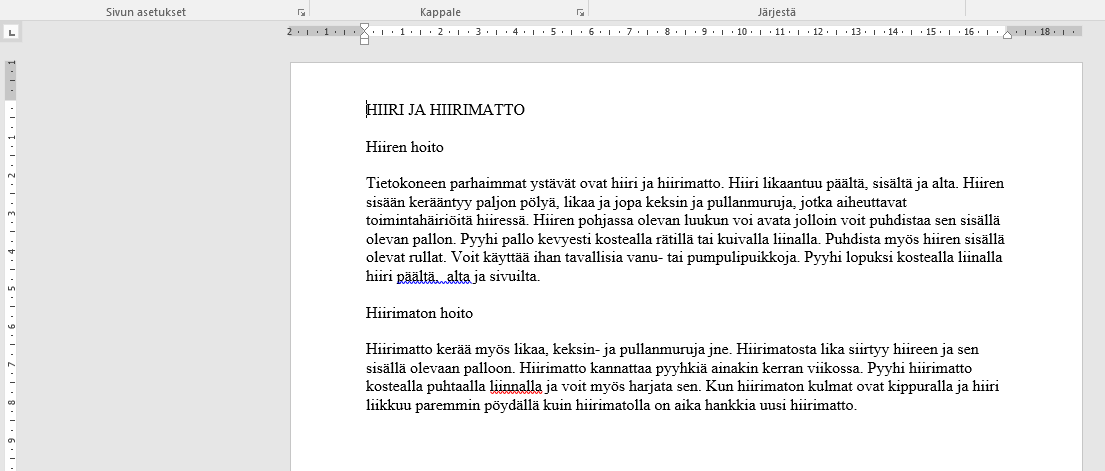Open the Kappale dialog launcher arrow
Screen dimensions: 1105x471
(x=580, y=13)
